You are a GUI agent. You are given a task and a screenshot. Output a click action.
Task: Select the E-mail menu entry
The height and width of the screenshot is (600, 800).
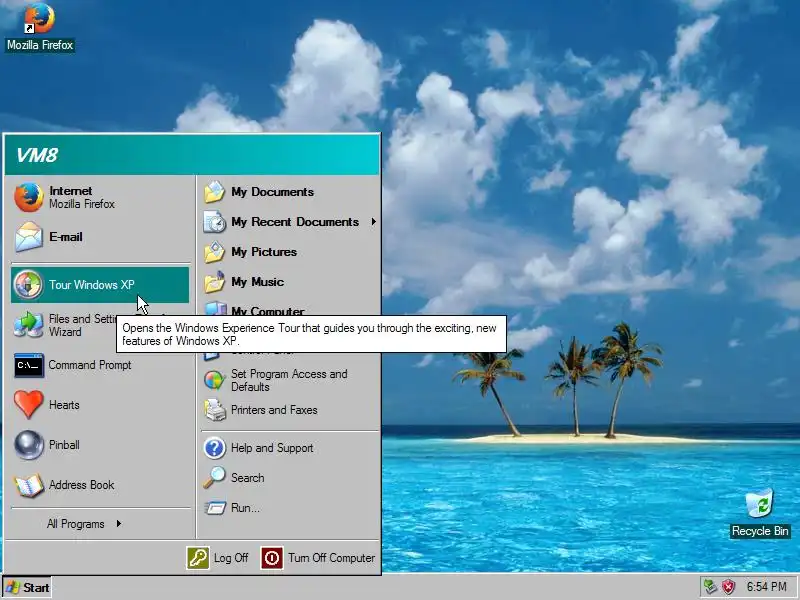(100, 237)
